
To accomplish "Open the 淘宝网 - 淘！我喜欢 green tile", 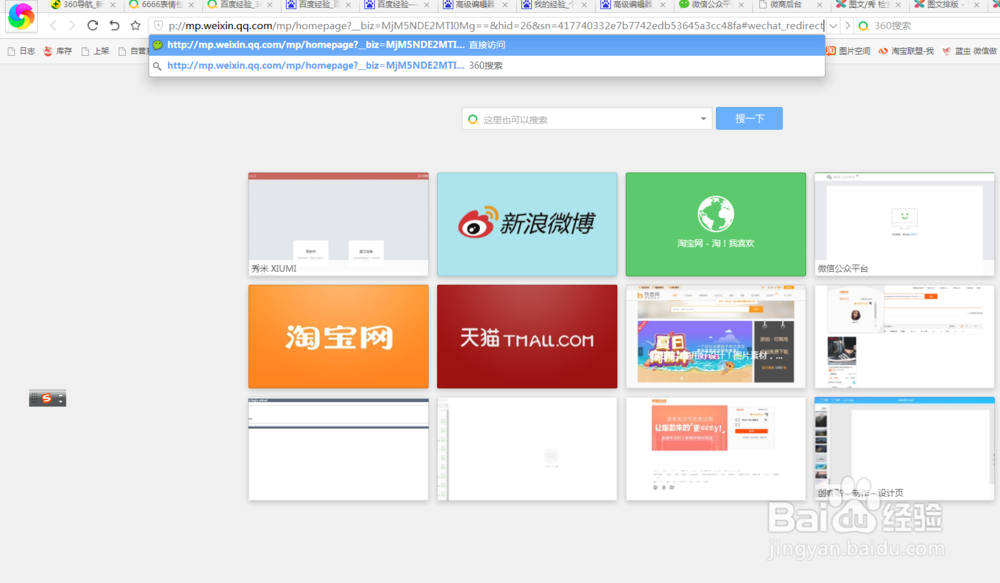I will (x=716, y=224).
